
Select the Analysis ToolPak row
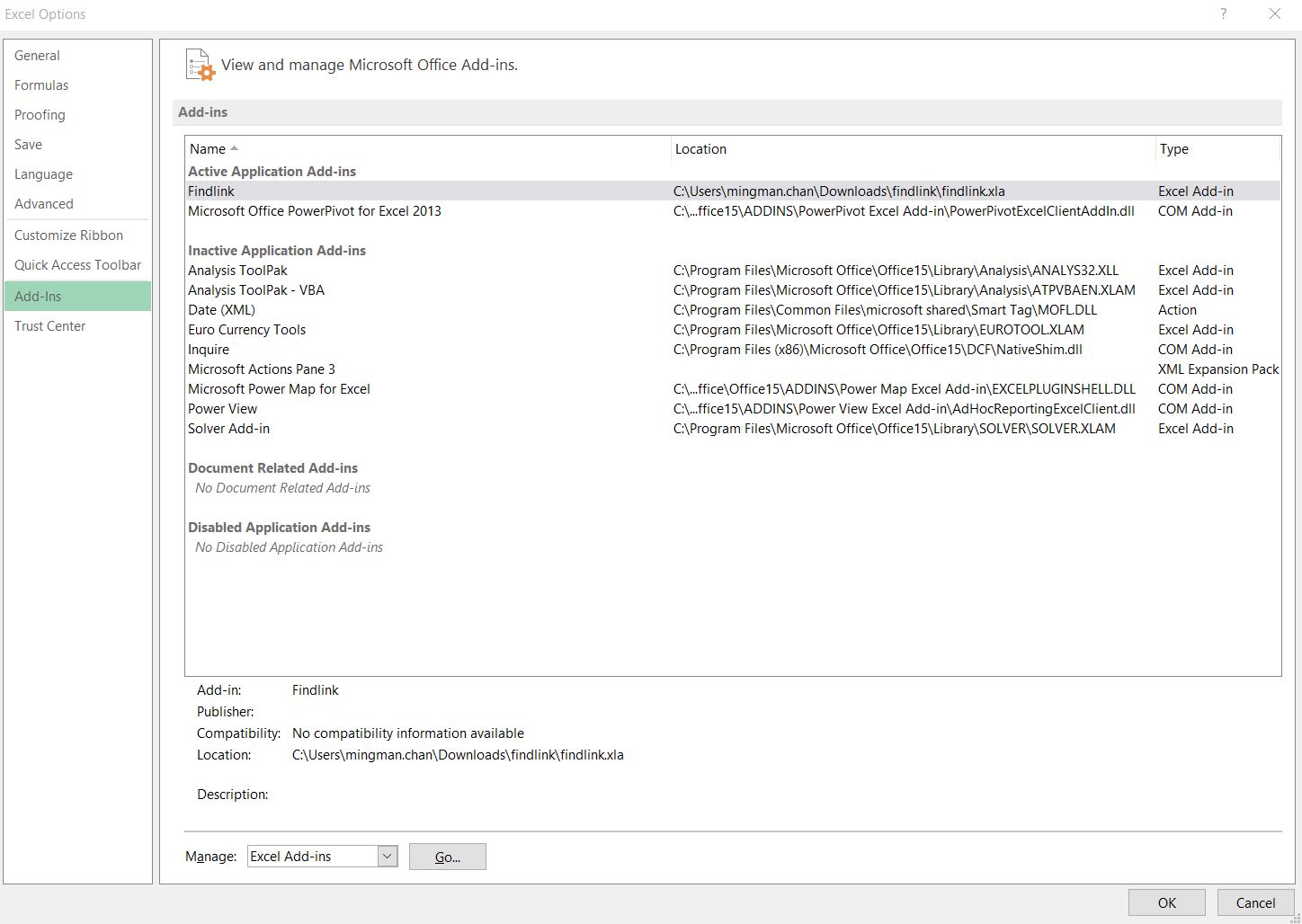click(x=732, y=271)
